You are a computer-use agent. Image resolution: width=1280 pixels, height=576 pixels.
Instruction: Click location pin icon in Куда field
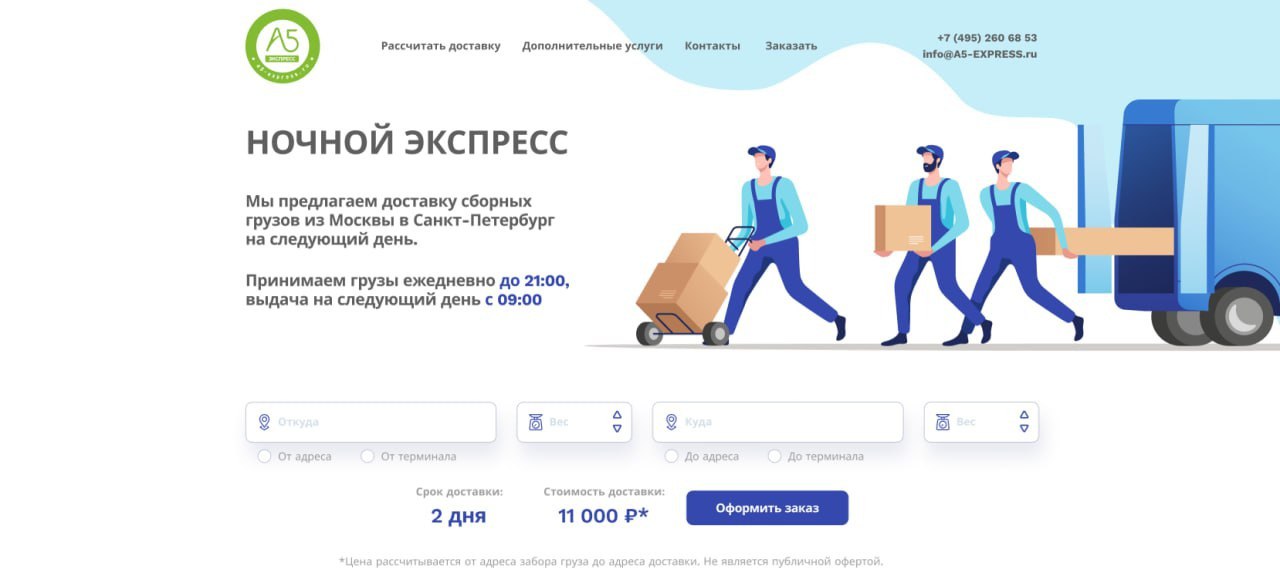coord(671,422)
